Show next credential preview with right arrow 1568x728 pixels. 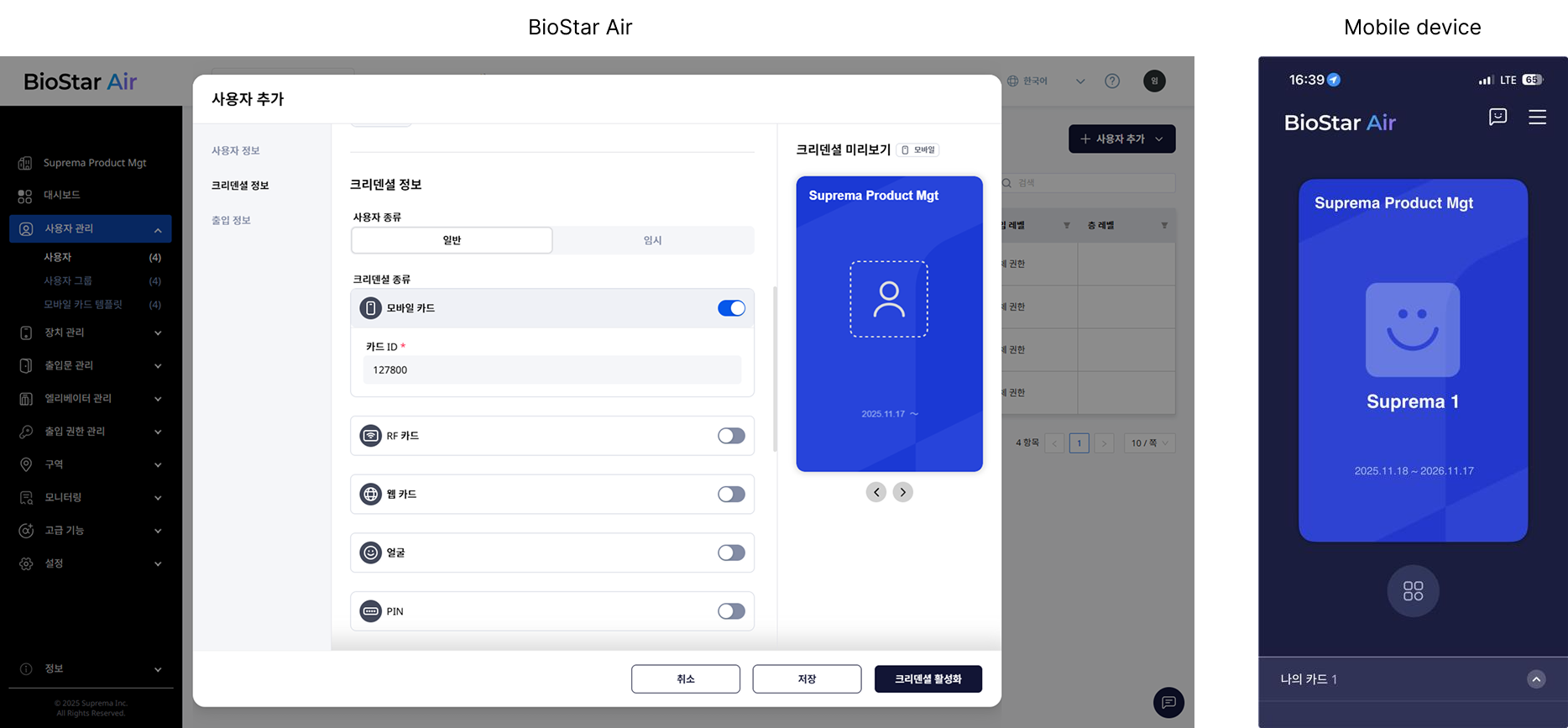click(902, 492)
